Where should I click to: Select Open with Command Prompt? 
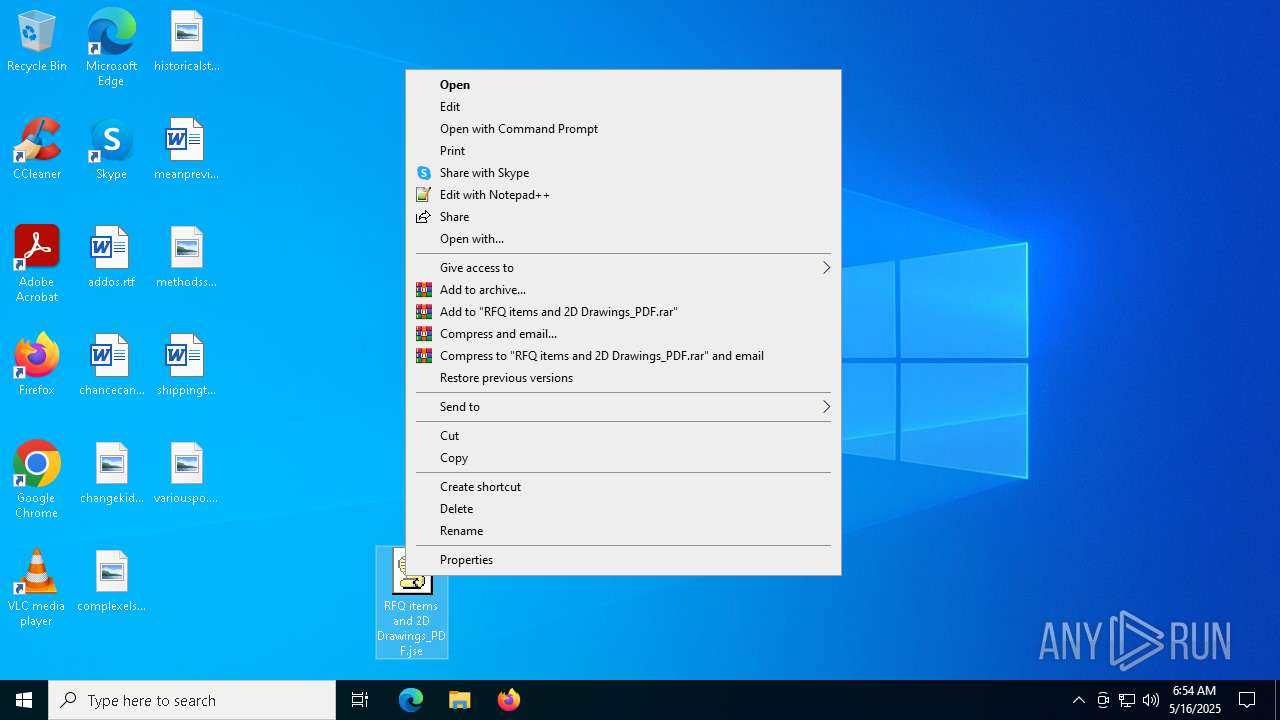point(623,129)
